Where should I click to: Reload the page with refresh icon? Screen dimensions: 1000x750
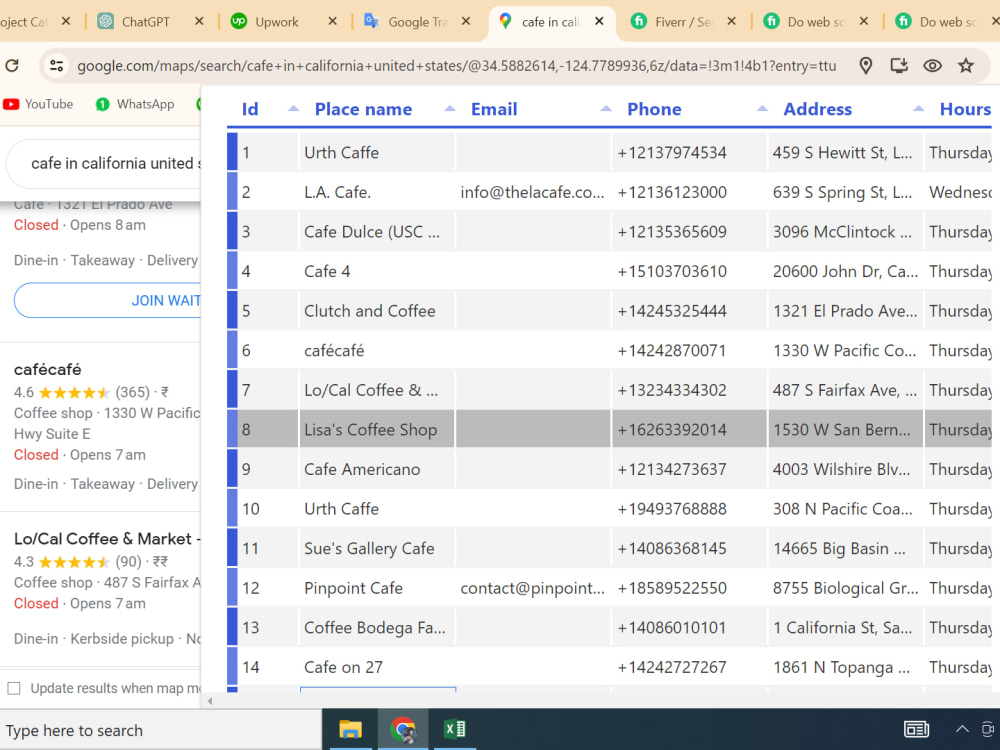click(x=12, y=65)
